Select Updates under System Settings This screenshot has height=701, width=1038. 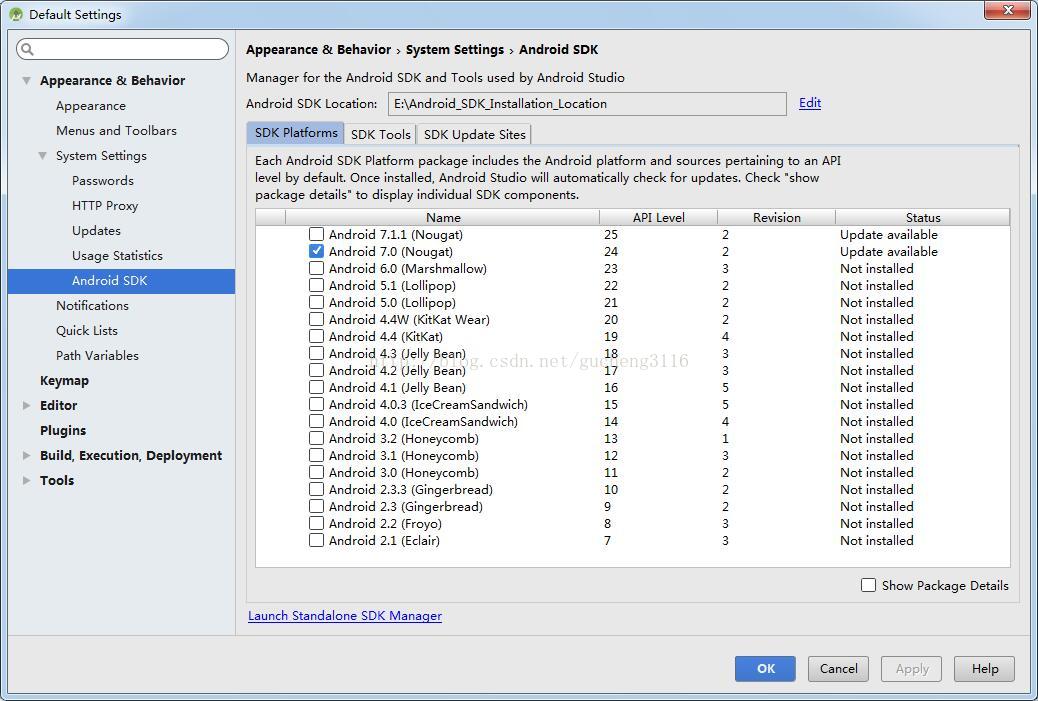click(x=96, y=230)
